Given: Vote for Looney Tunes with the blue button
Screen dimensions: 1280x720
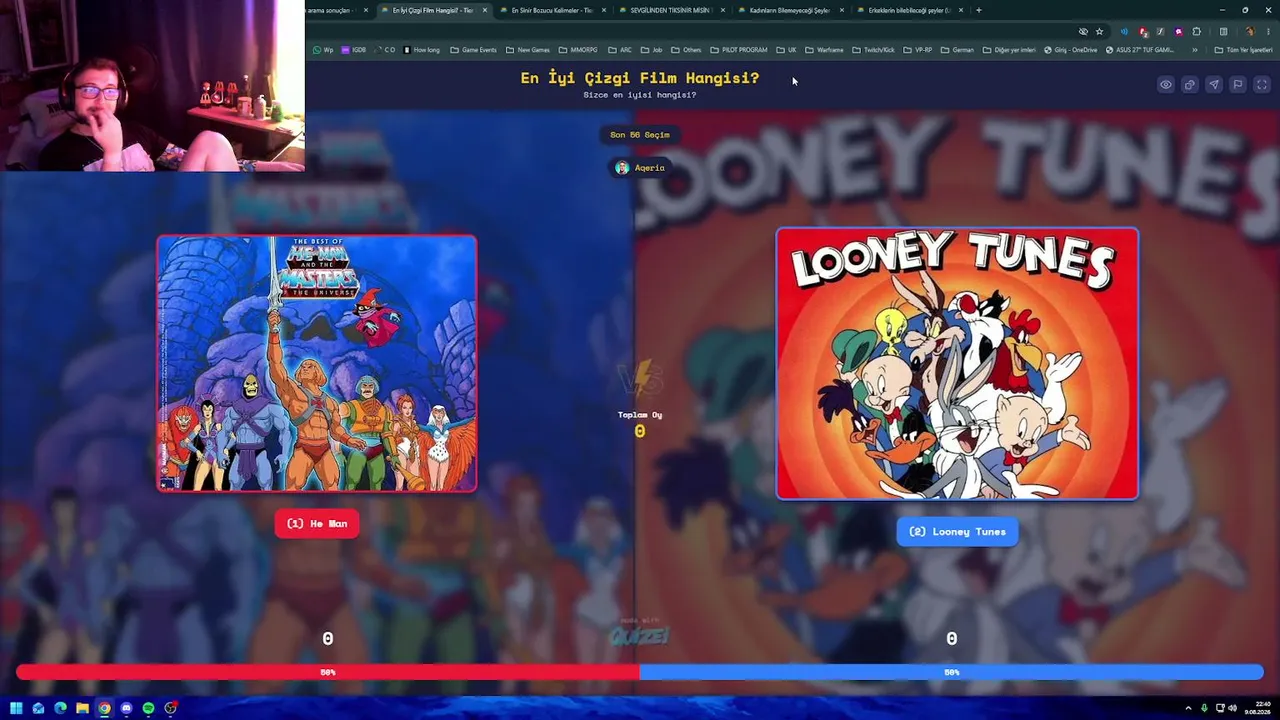Looking at the screenshot, I should tap(957, 532).
